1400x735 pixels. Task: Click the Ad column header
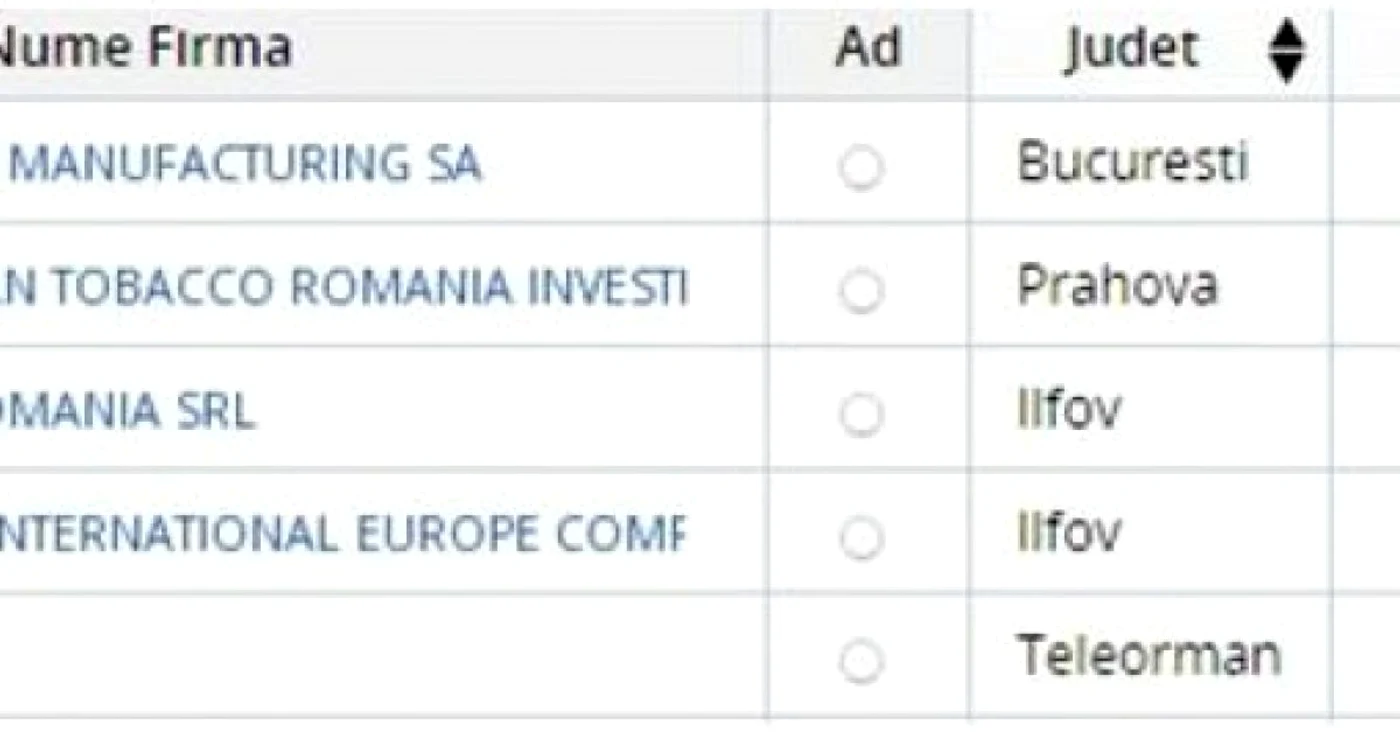click(868, 47)
